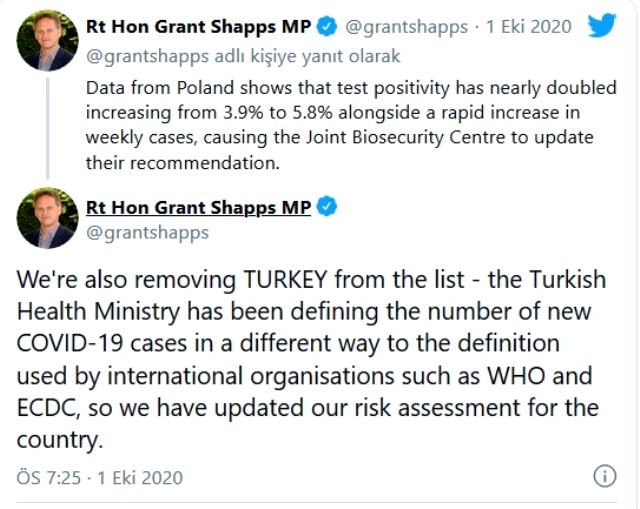This screenshot has width=640, height=509.
Task: Open the tweet info circle icon
Action: (604, 476)
